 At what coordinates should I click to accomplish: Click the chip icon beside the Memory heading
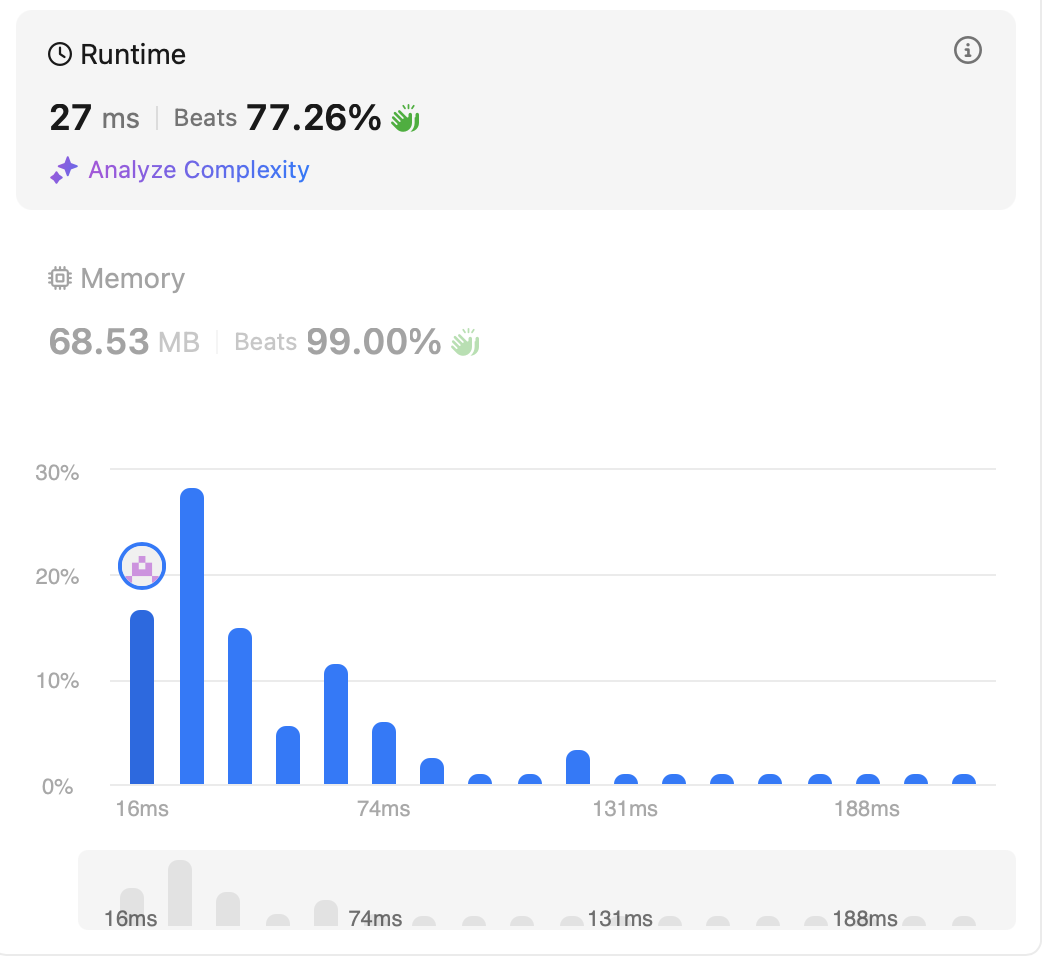coord(60,278)
